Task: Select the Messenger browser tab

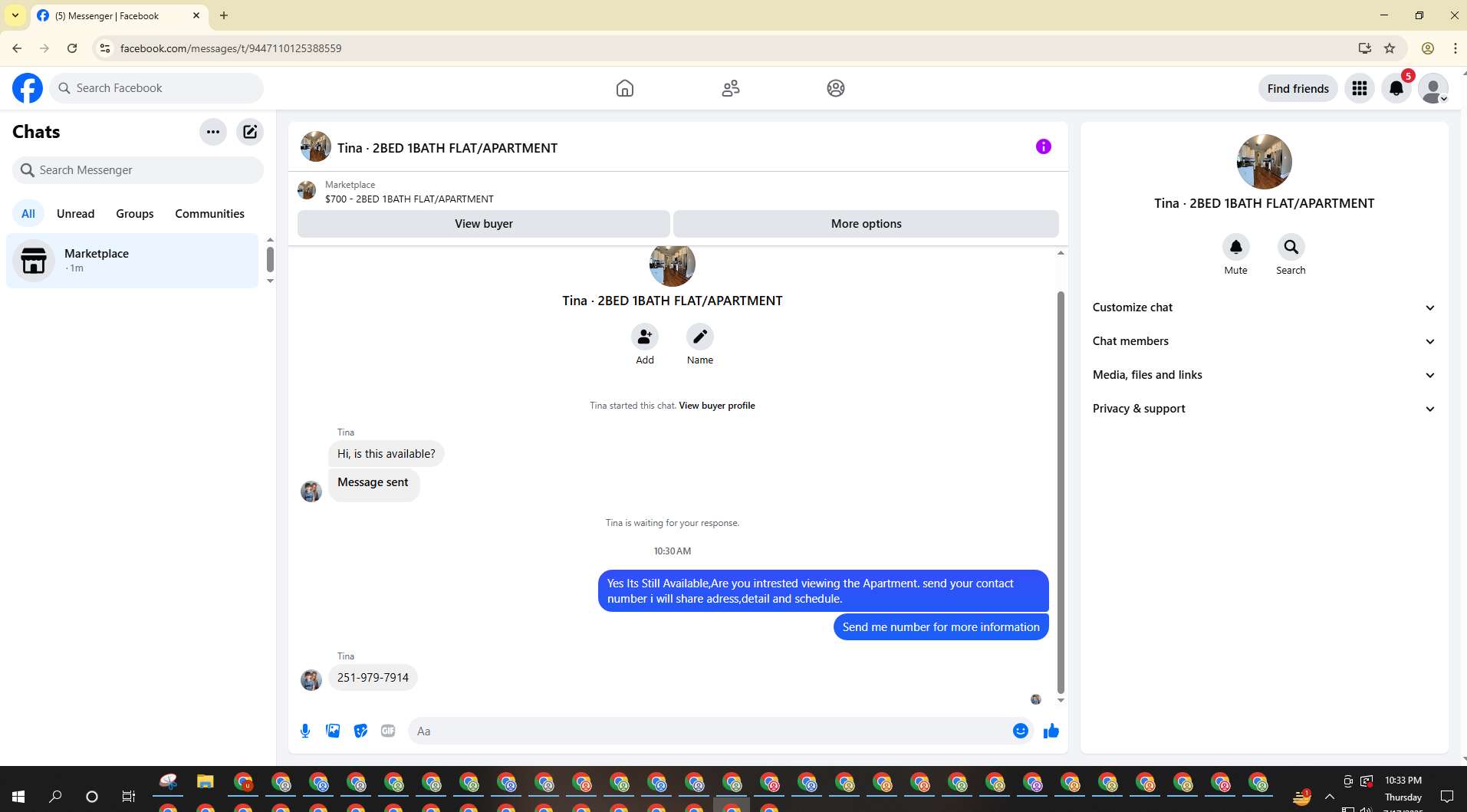Action: pos(120,15)
